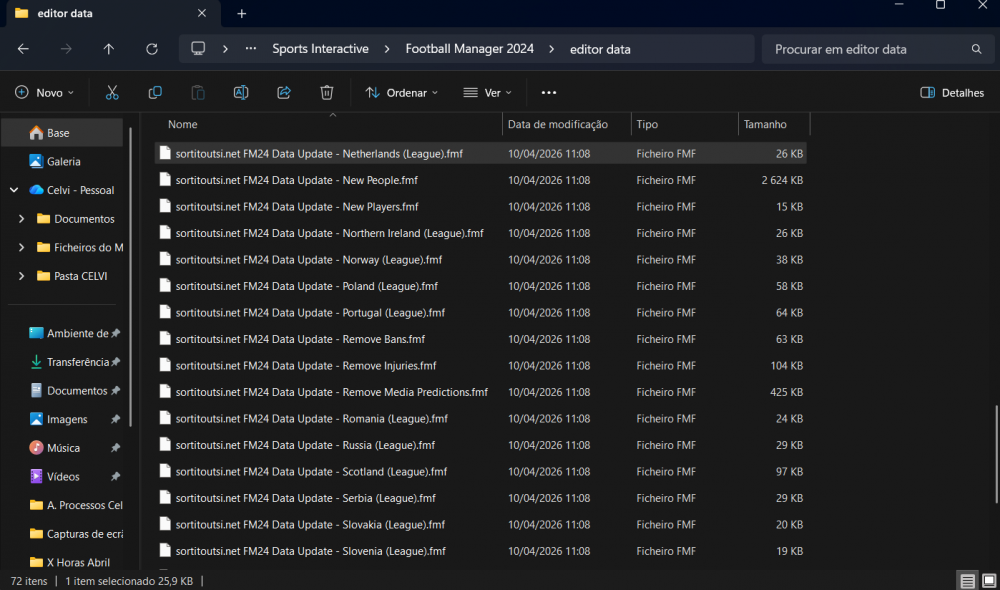Close the editor data tab
This screenshot has width=1000, height=590.
tap(202, 13)
